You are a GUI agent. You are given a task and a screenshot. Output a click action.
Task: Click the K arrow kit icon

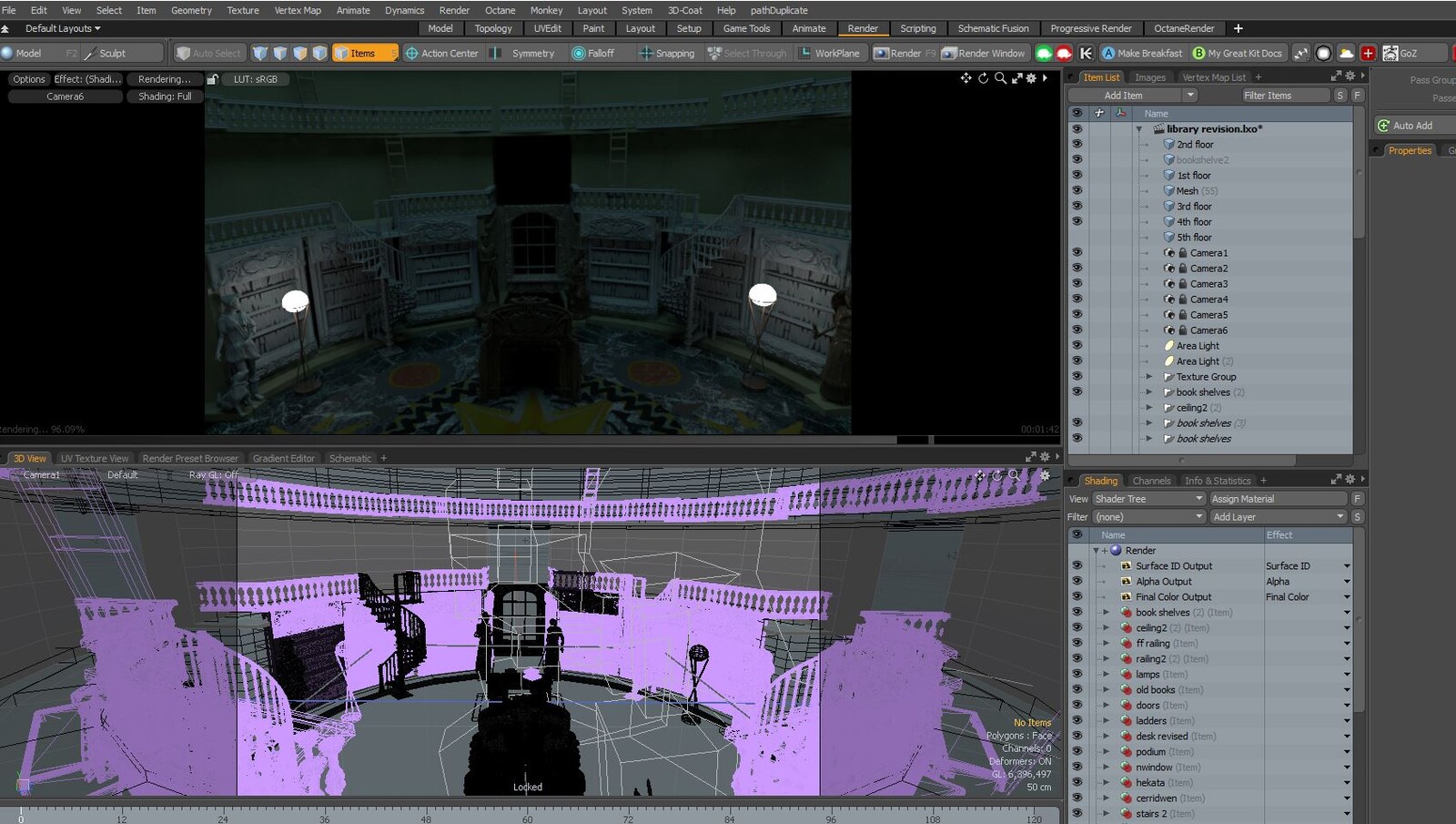point(1086,53)
